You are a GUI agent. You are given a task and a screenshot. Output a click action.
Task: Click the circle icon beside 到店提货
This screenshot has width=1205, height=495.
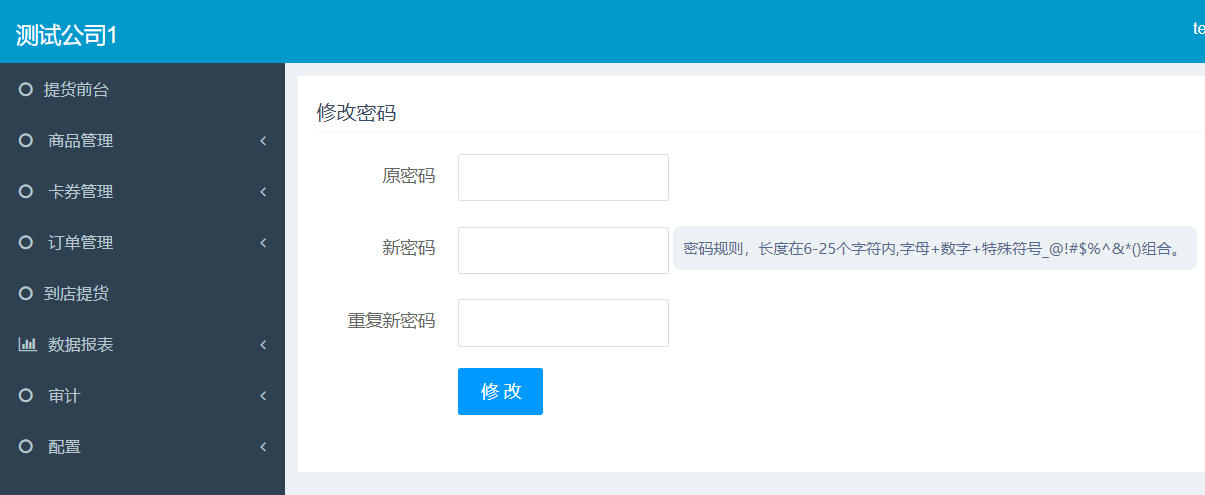click(x=26, y=294)
